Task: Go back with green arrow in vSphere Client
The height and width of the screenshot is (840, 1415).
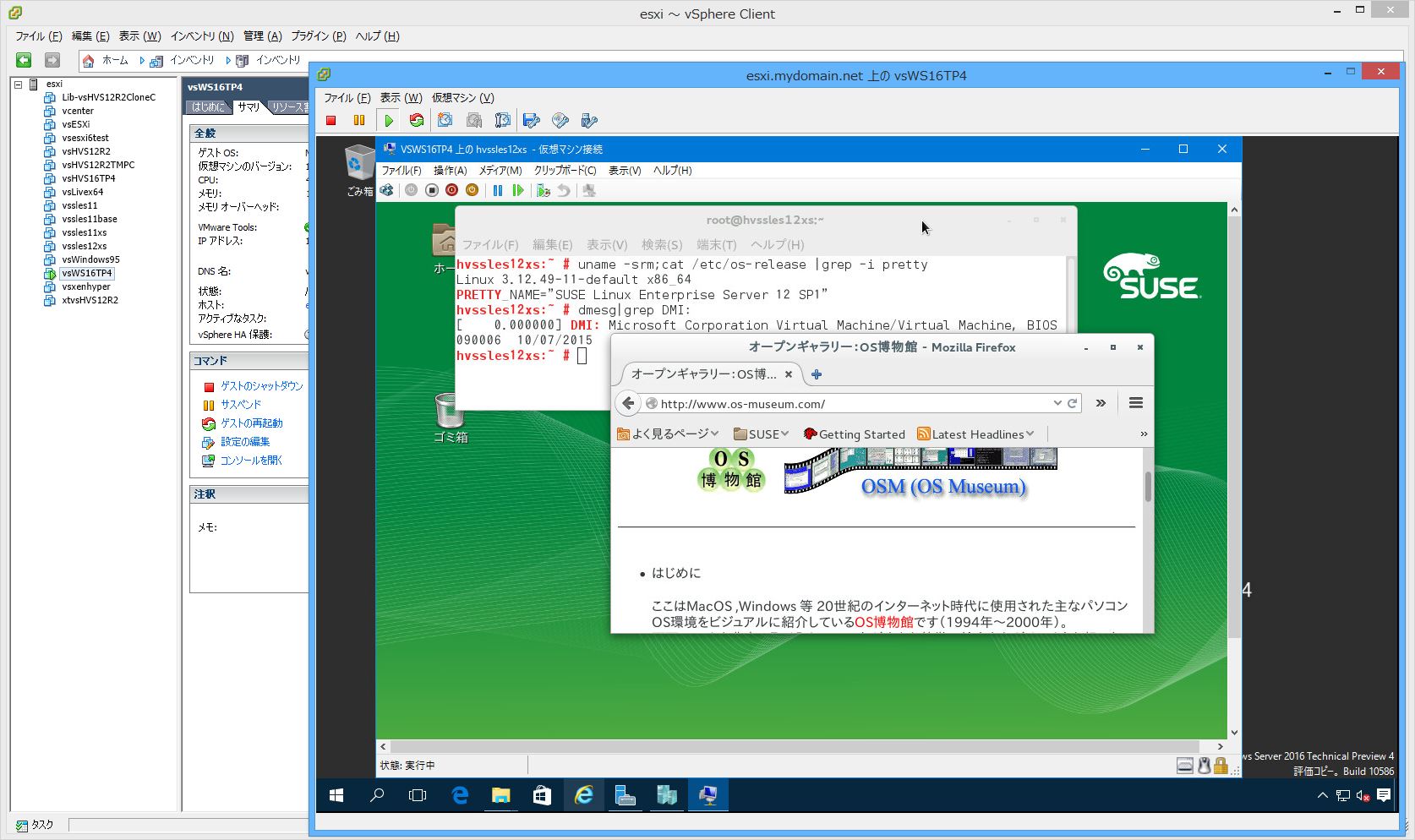Action: [24, 60]
